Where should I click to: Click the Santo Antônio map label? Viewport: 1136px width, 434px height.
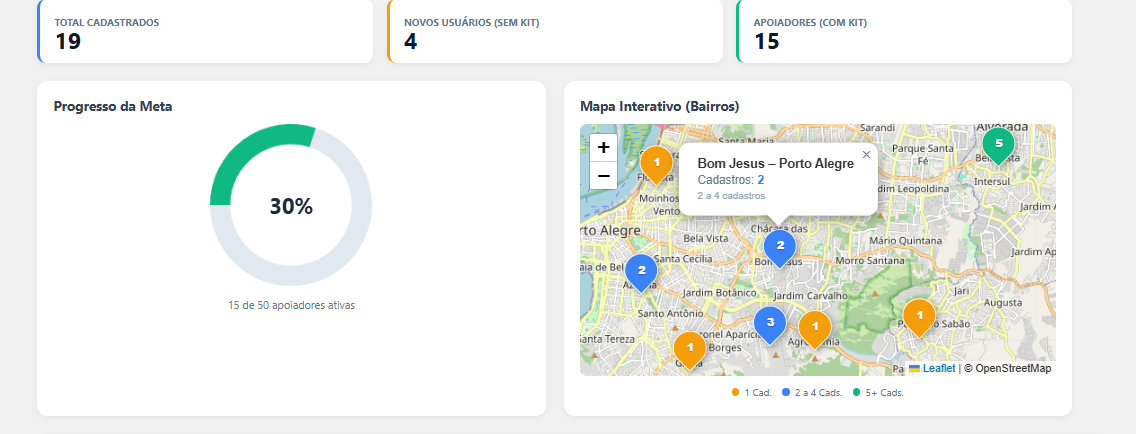(x=669, y=314)
